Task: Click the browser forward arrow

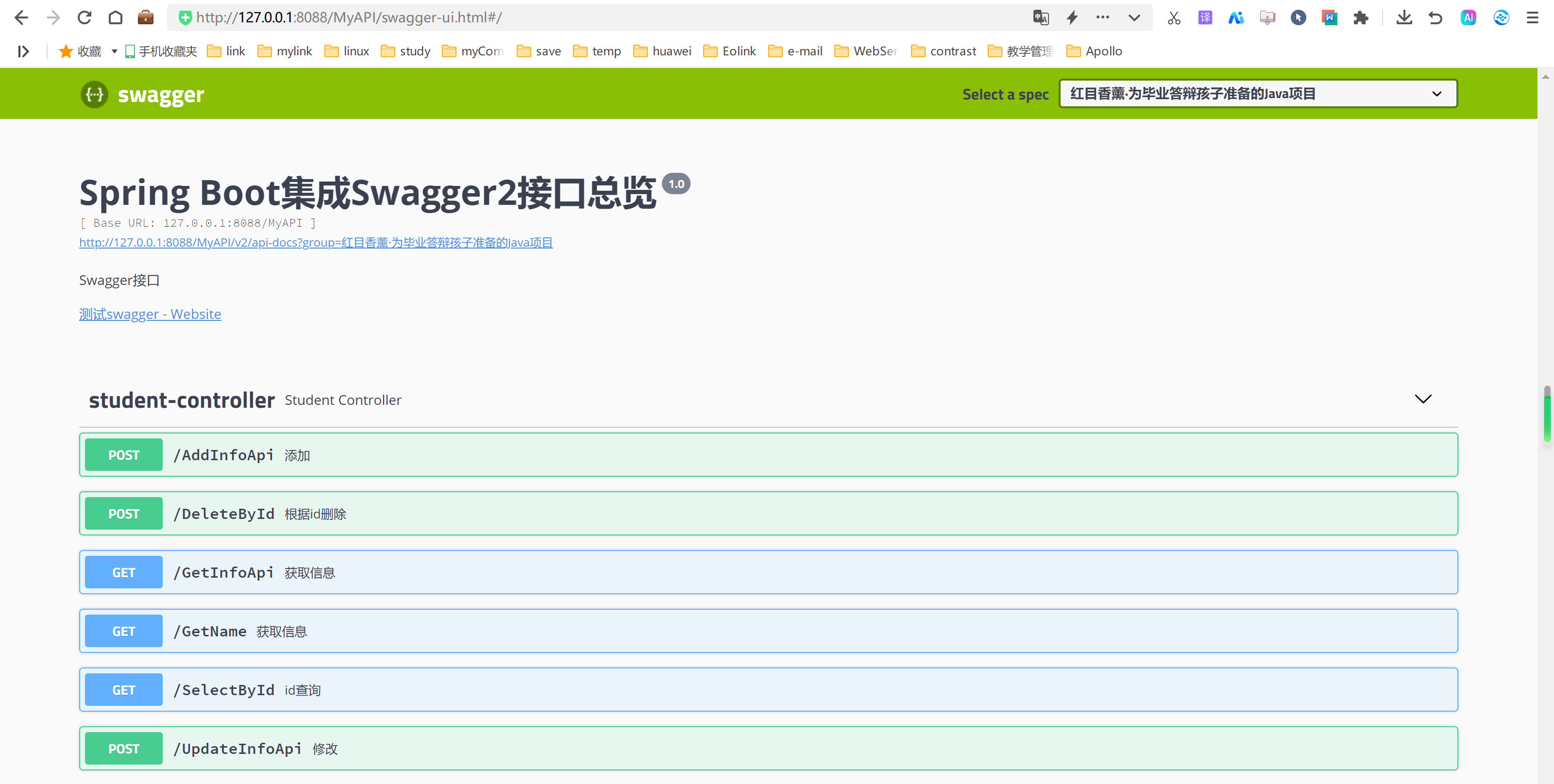Action: click(x=53, y=17)
